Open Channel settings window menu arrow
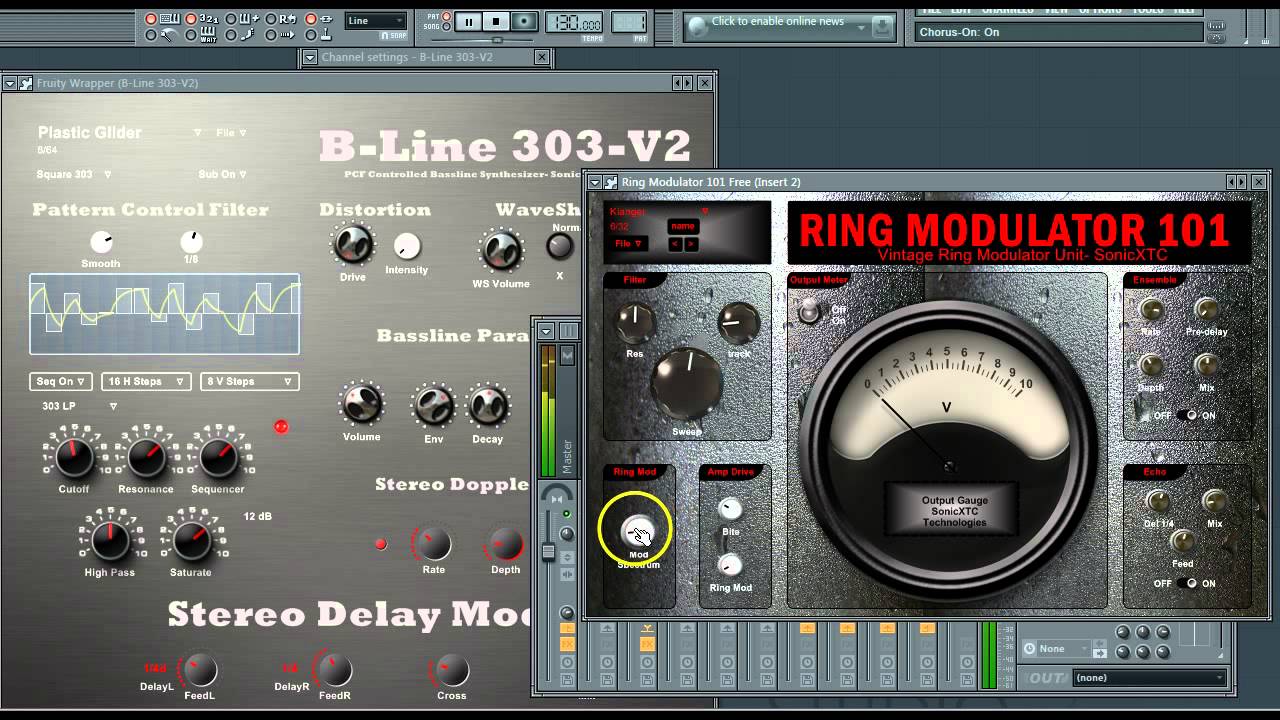1280x720 pixels. (x=310, y=57)
